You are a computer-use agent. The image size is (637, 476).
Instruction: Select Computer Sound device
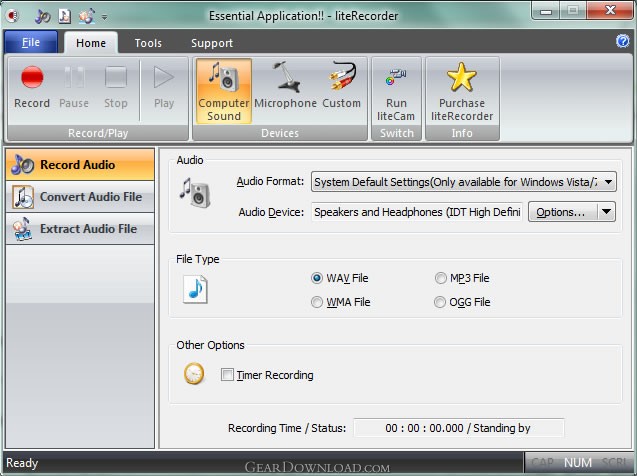(223, 91)
